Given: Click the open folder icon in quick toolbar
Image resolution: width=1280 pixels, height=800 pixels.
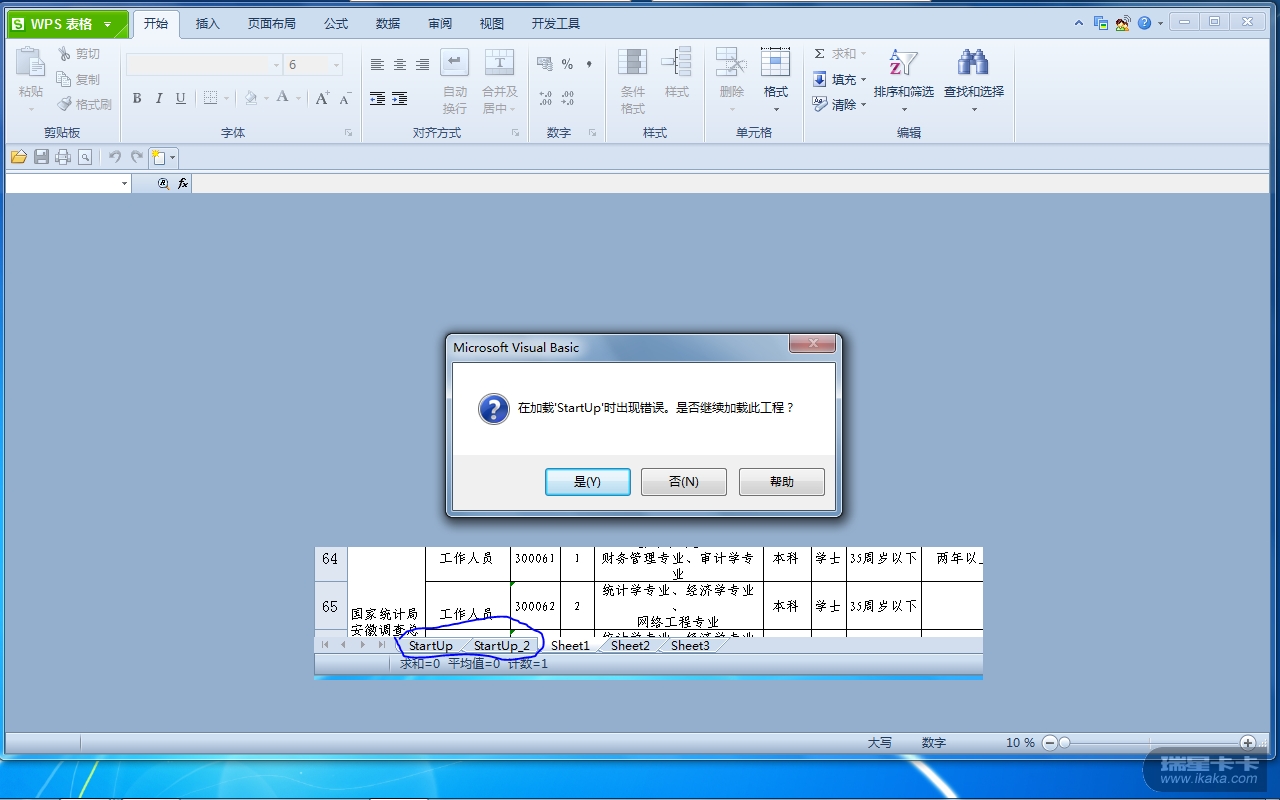Looking at the screenshot, I should (x=18, y=157).
